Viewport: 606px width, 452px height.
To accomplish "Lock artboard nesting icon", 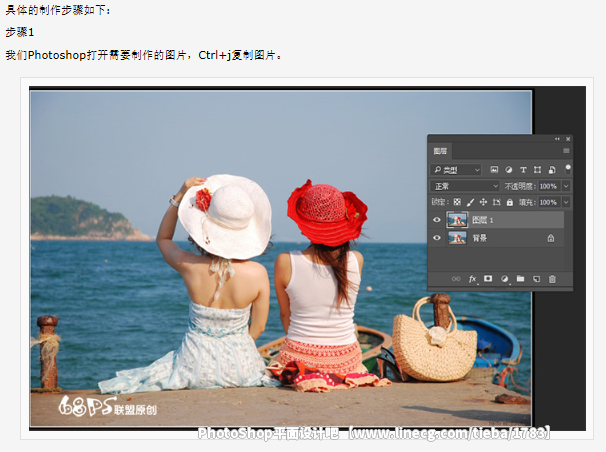I will [497, 202].
